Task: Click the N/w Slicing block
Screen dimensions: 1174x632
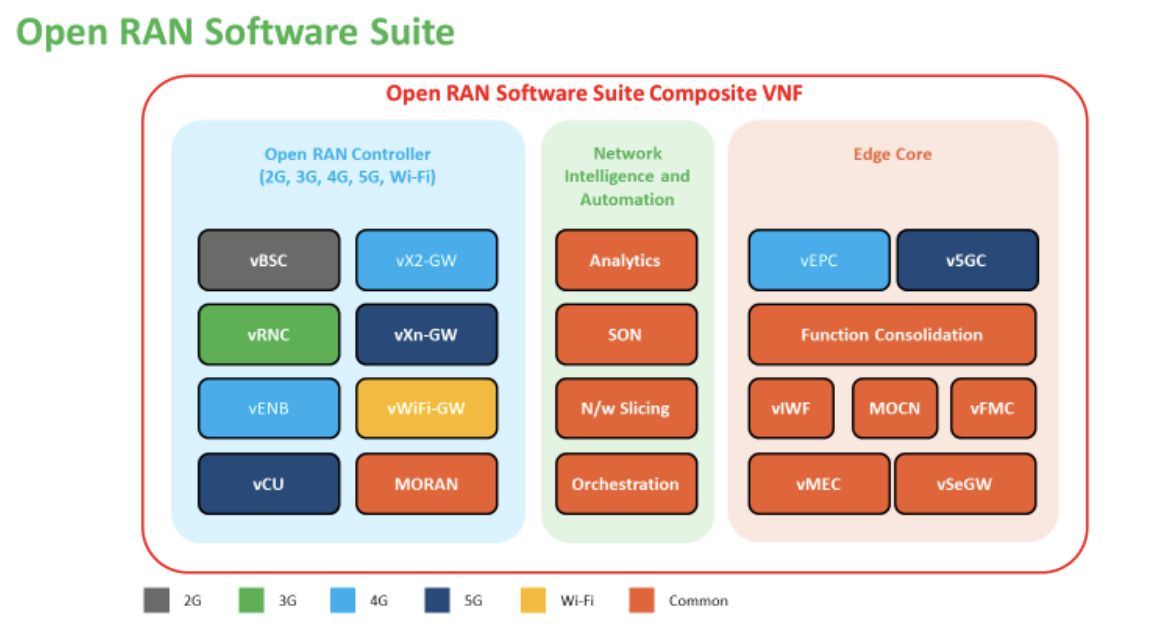Action: [x=625, y=408]
